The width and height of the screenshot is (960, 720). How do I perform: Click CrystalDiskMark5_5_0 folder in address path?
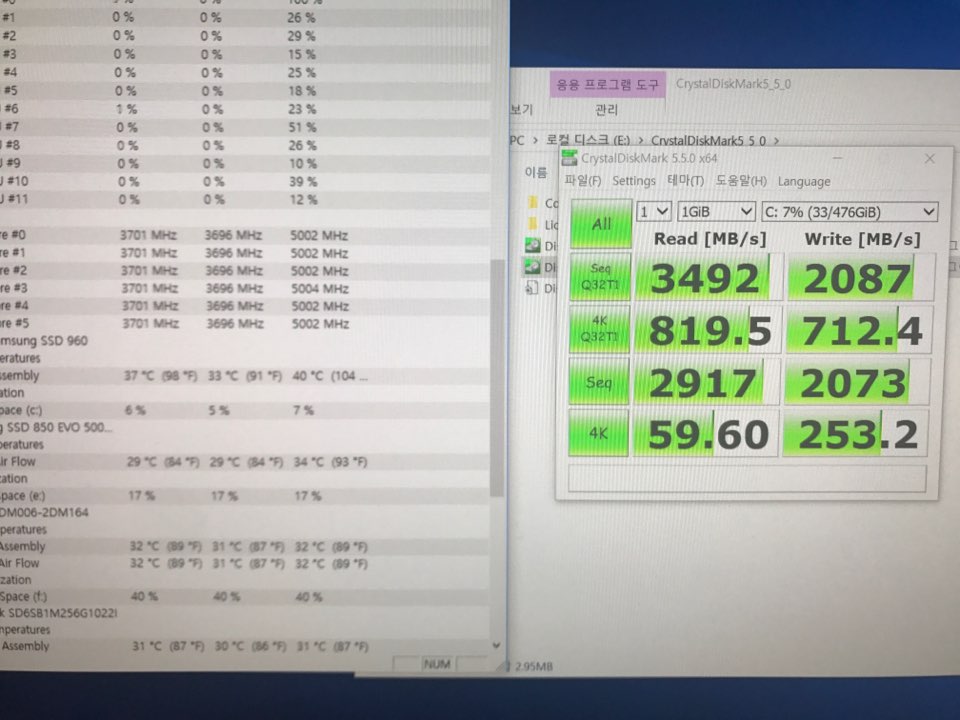point(708,141)
